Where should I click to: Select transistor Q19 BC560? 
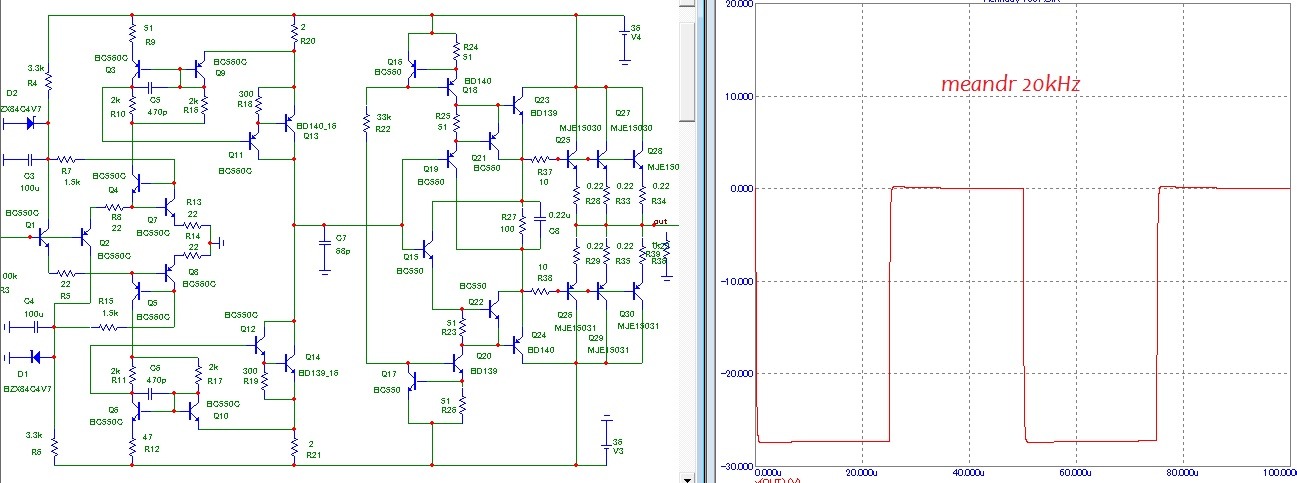point(453,157)
